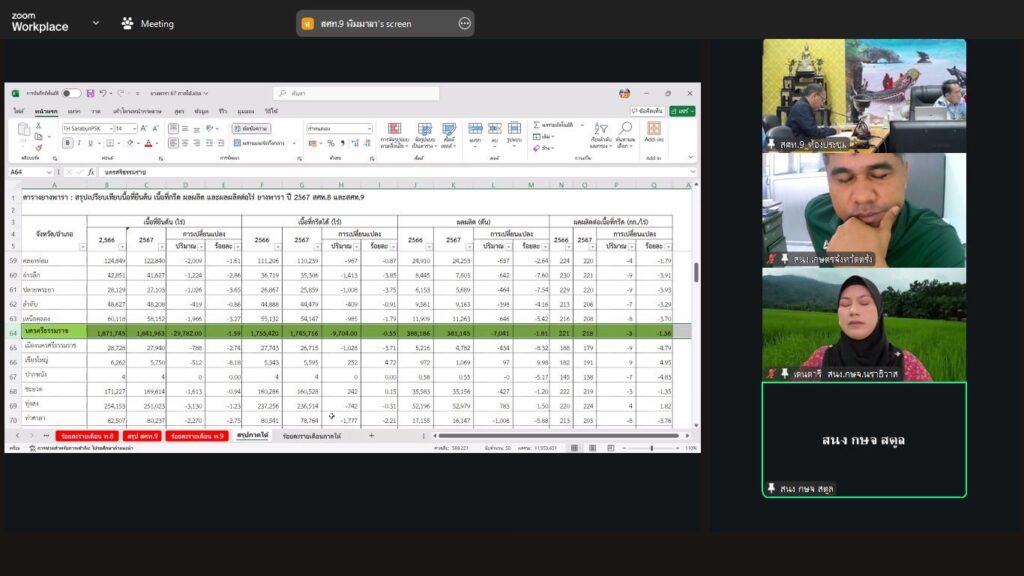Toggle the AutoSave switch in Excel
Screen dimensions: 1024x576
click(71, 93)
